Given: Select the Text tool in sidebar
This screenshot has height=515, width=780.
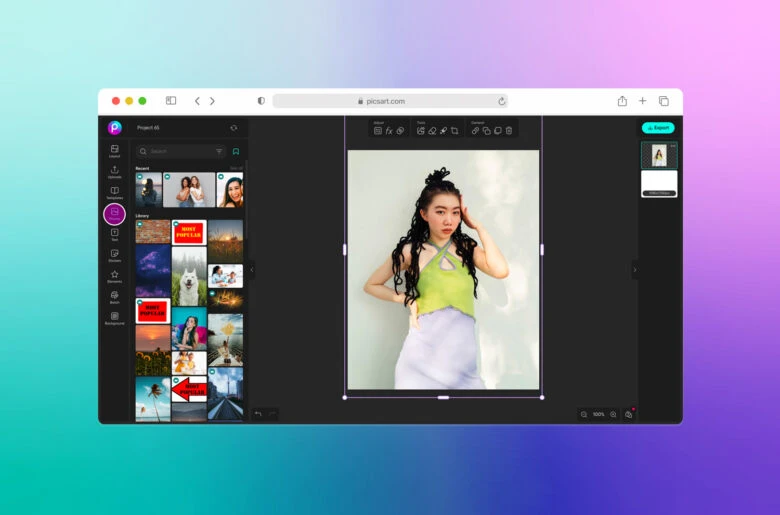Looking at the screenshot, I should (x=114, y=234).
